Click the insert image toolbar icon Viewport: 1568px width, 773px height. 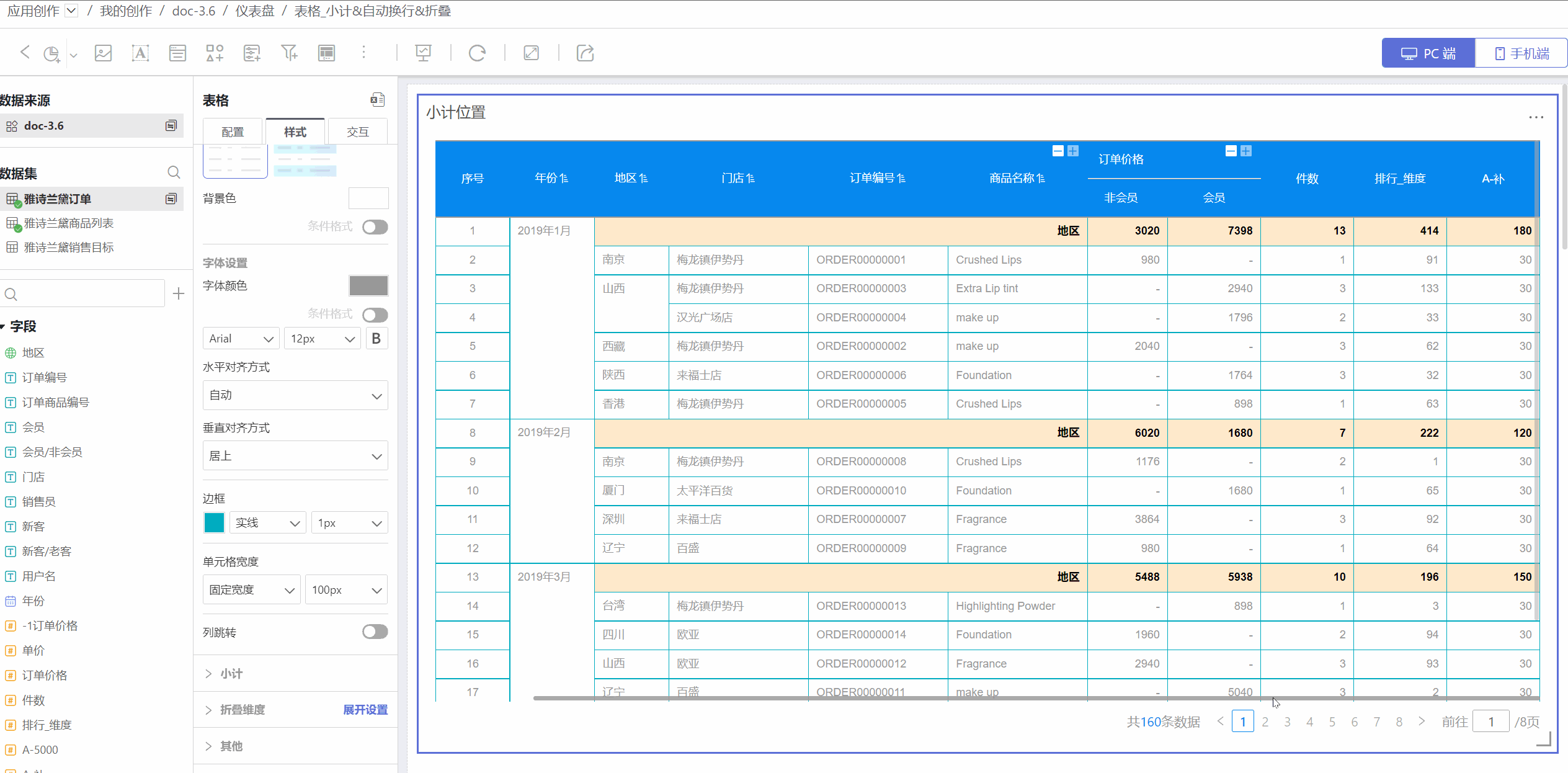pos(103,53)
